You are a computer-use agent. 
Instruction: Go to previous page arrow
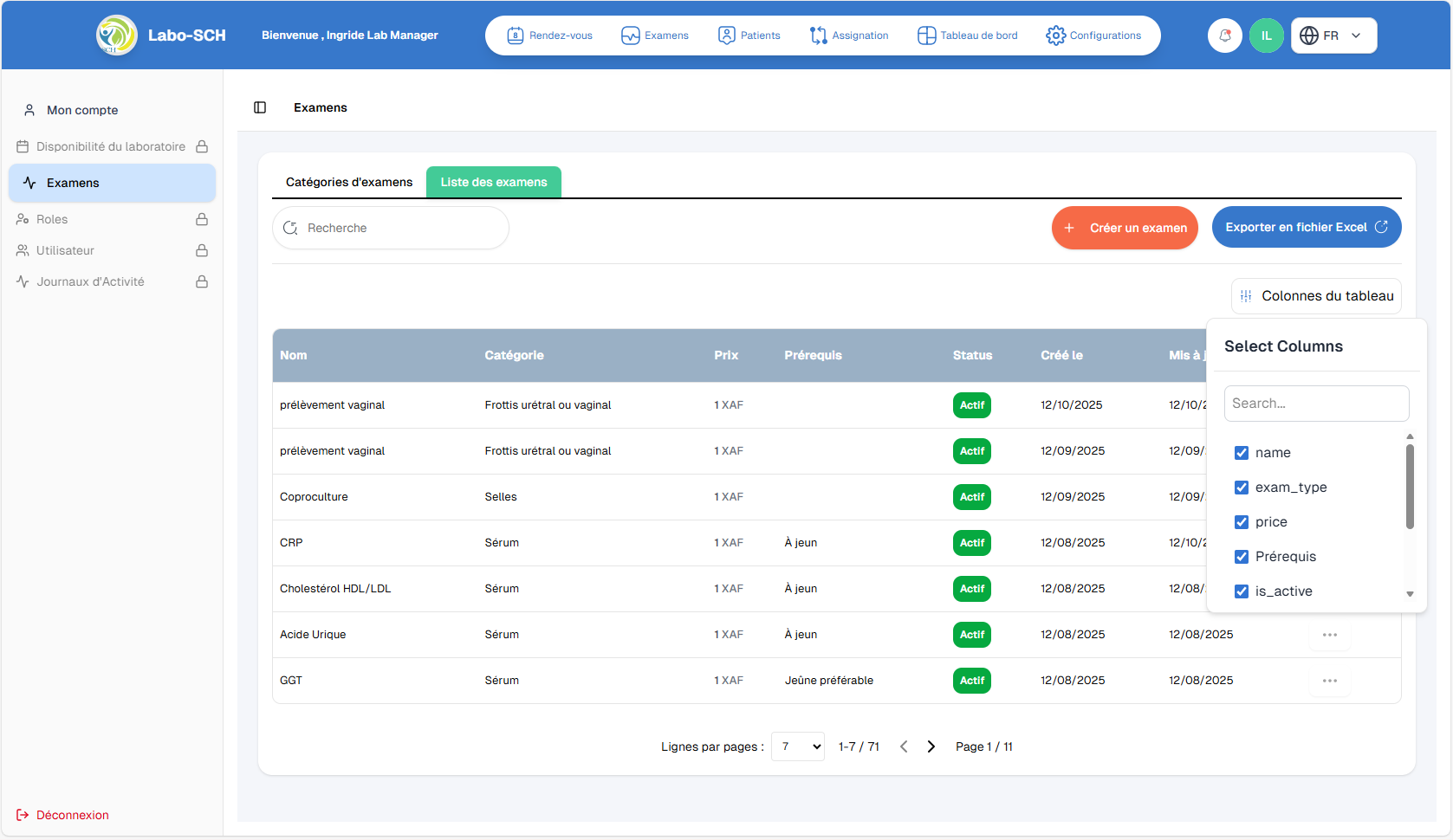(904, 746)
